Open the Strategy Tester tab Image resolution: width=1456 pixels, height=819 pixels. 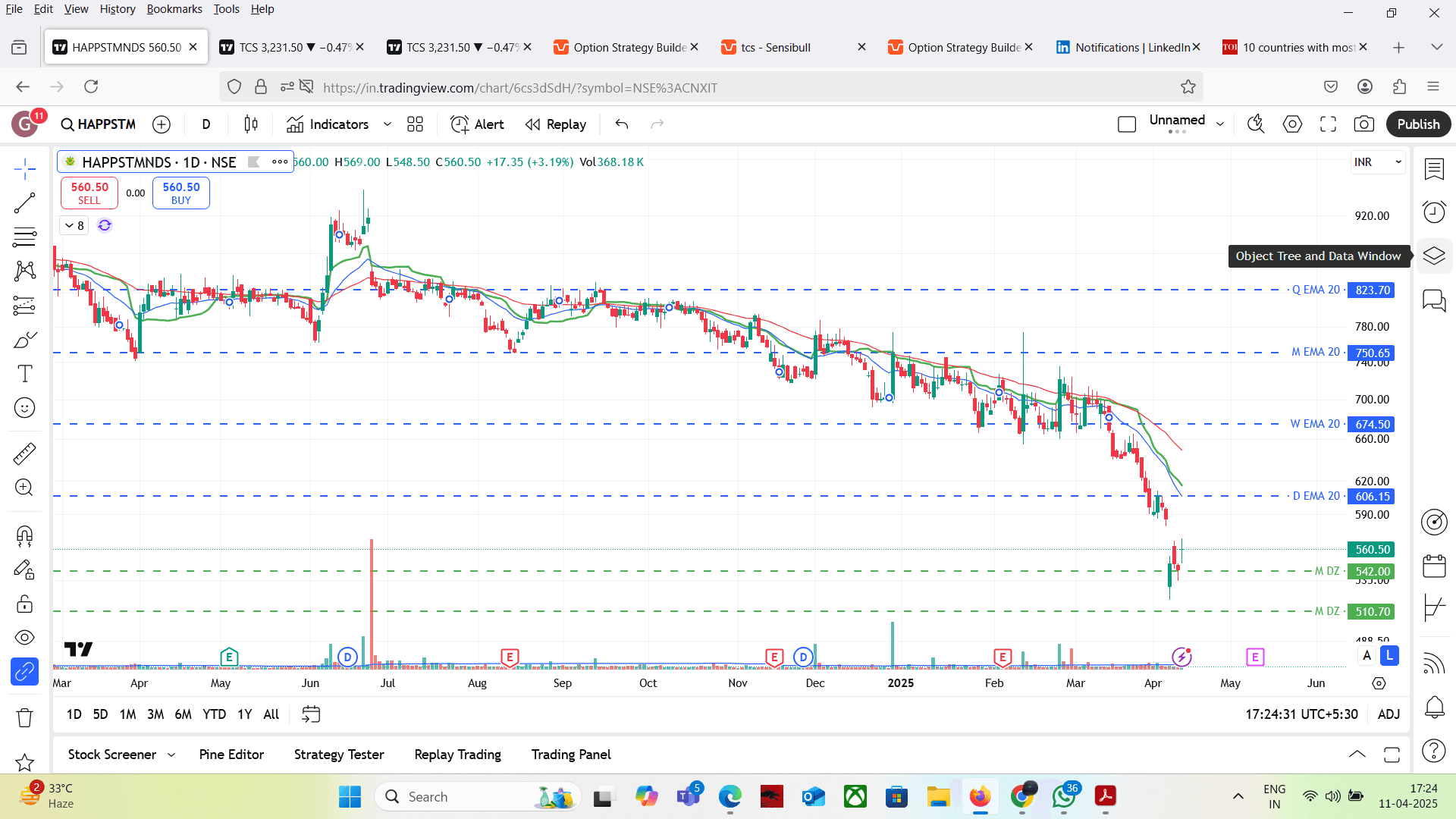339,755
